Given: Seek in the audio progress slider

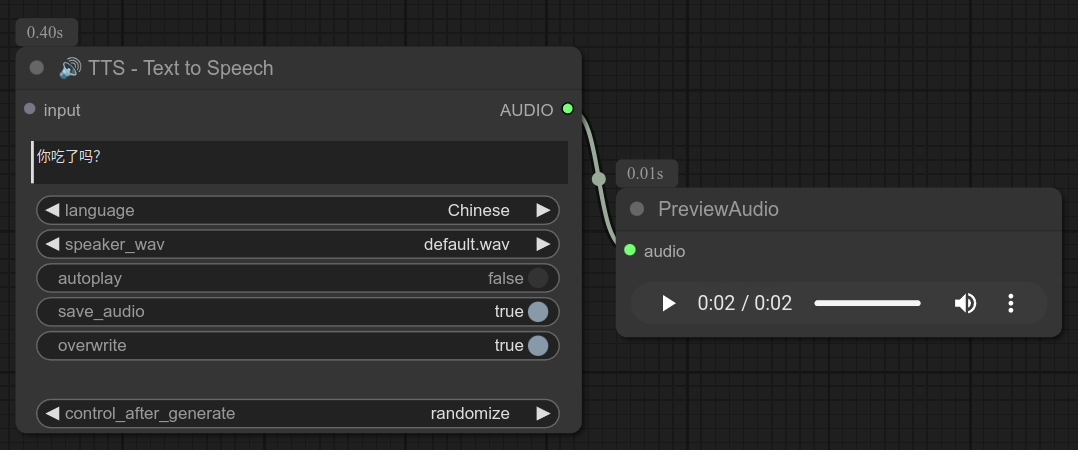Looking at the screenshot, I should point(867,303).
